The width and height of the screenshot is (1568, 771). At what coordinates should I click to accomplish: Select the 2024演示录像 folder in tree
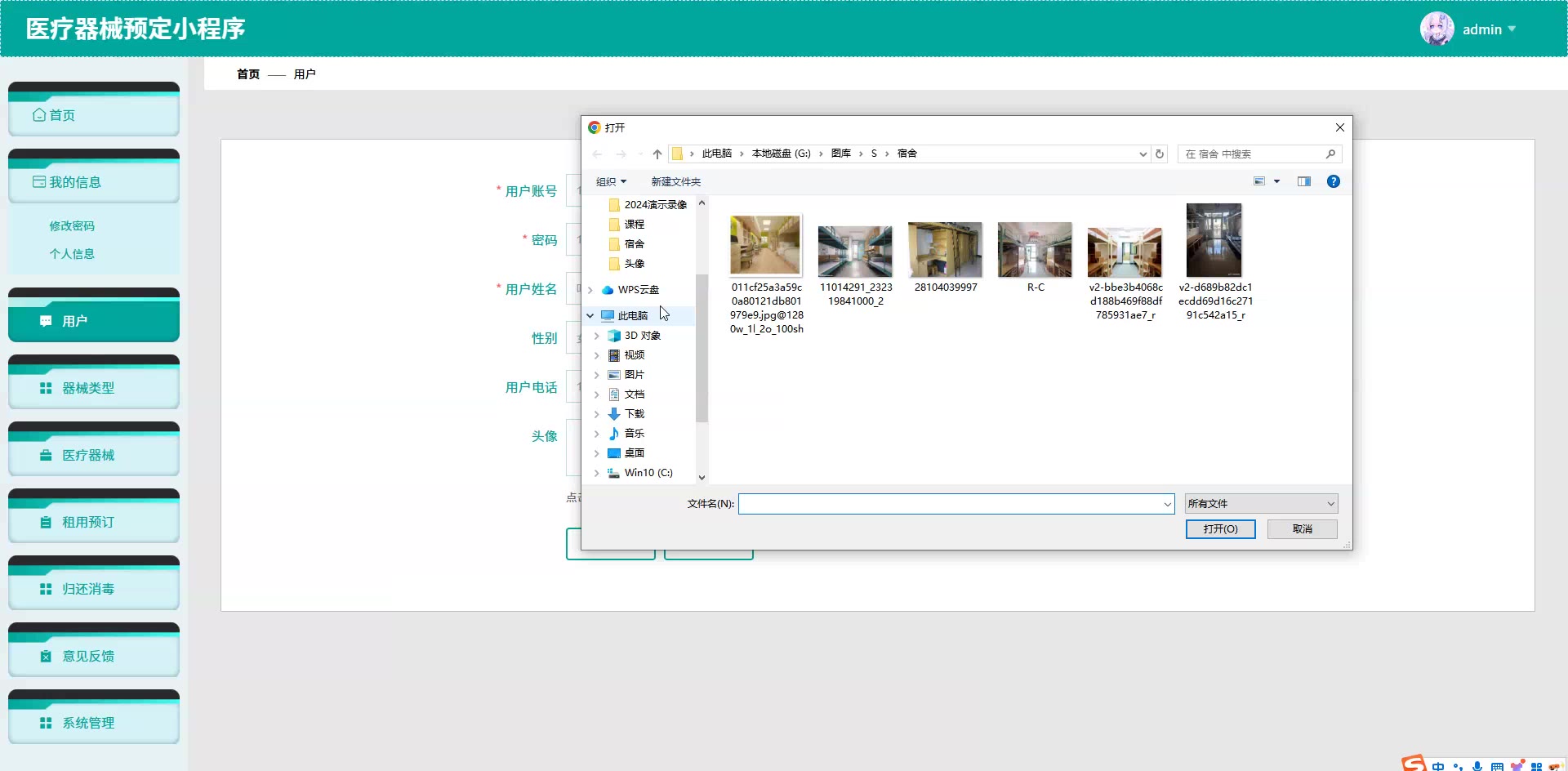[655, 205]
